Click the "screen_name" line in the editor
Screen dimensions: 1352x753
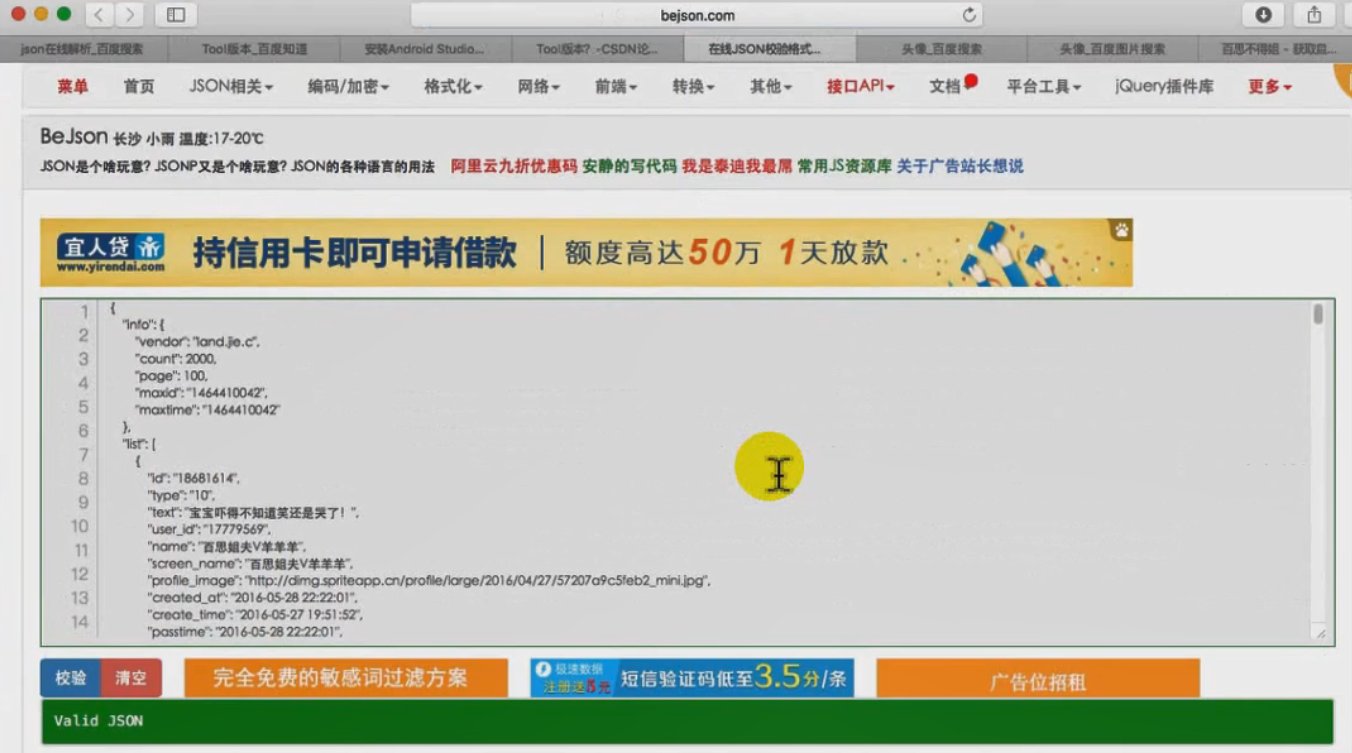250,564
